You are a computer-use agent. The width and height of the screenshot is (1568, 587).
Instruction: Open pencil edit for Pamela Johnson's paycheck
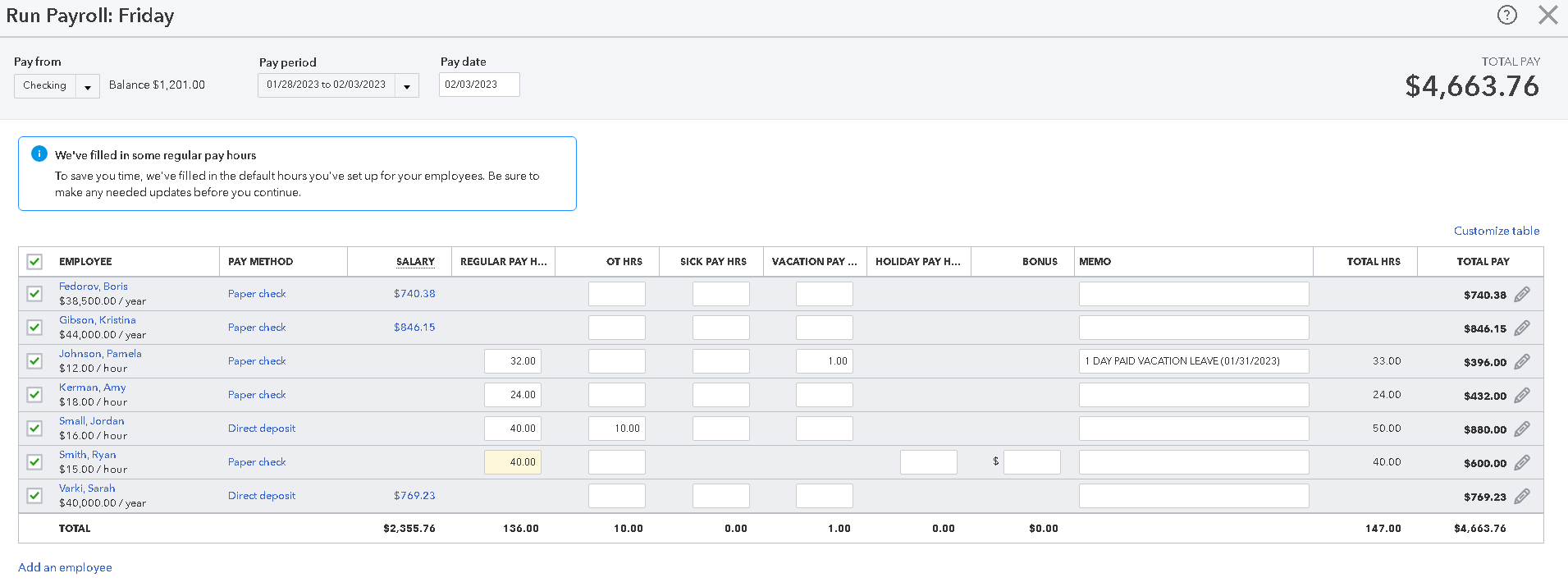click(x=1522, y=361)
